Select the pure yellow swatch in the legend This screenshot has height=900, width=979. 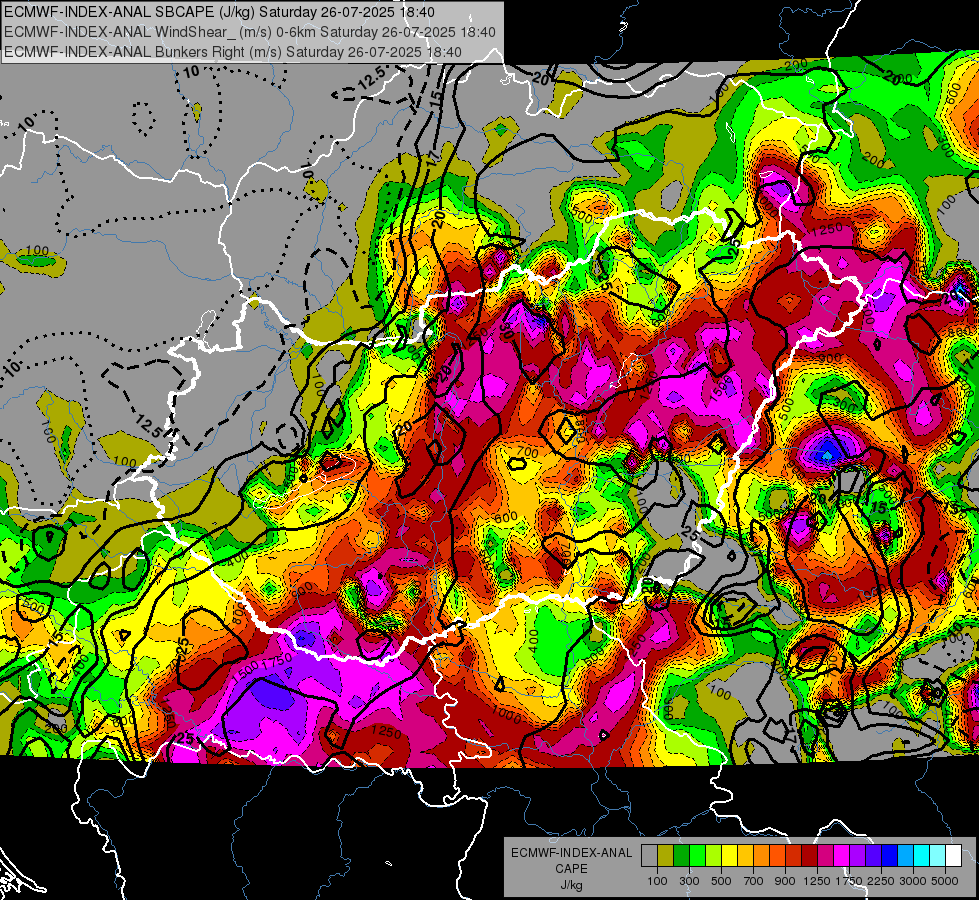[x=729, y=855]
